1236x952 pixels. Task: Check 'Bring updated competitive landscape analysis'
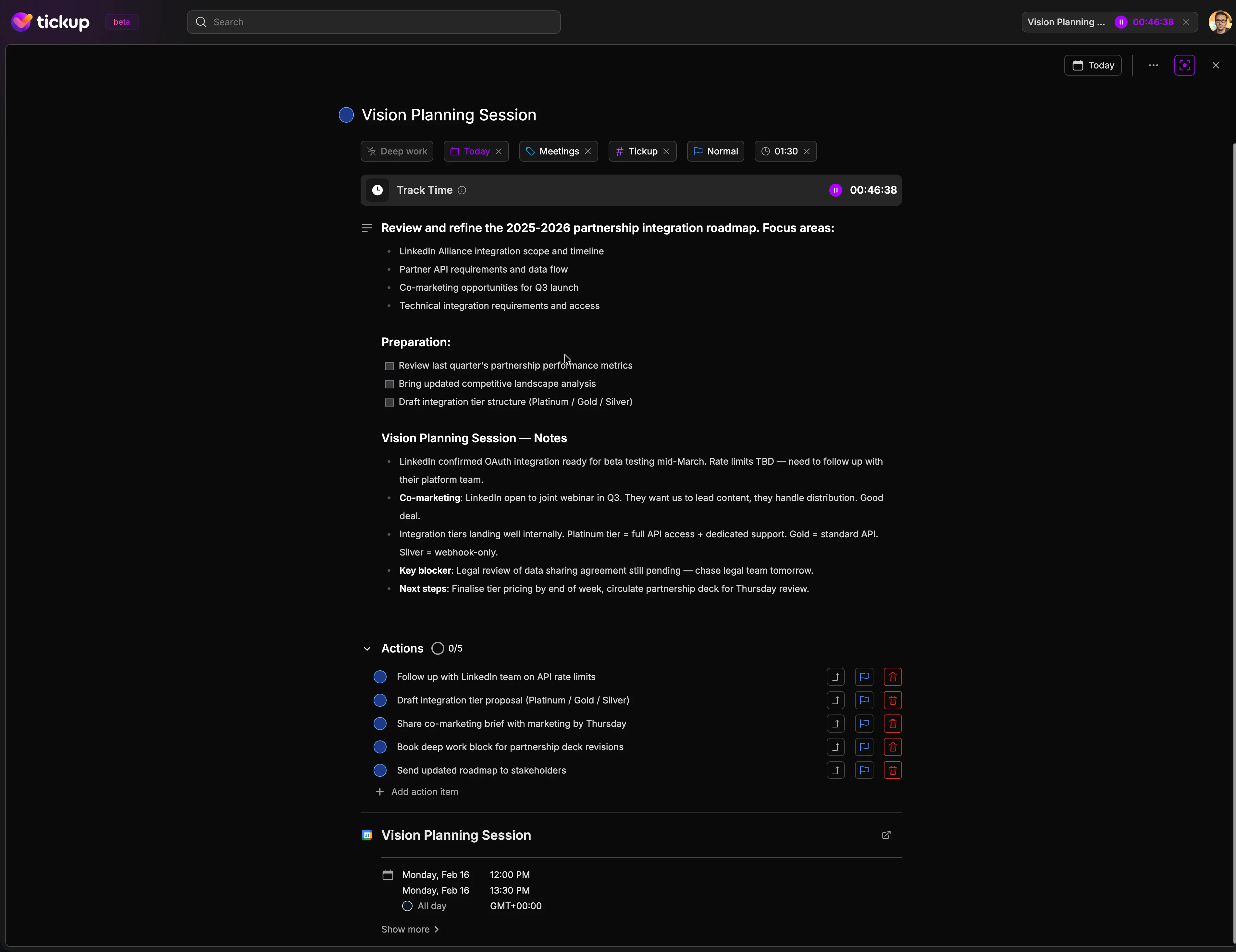389,384
